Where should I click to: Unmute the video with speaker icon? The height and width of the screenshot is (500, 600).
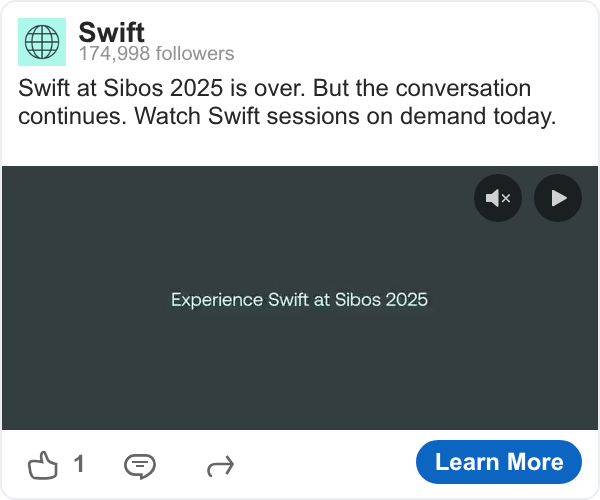[x=497, y=198]
